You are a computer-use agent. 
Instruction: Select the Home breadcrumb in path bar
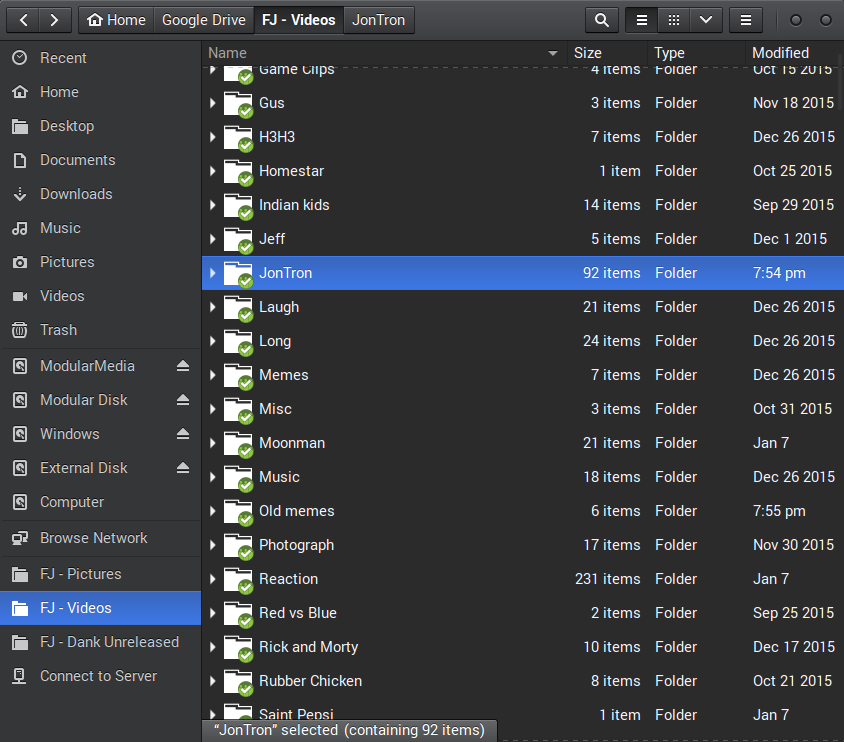(x=116, y=20)
